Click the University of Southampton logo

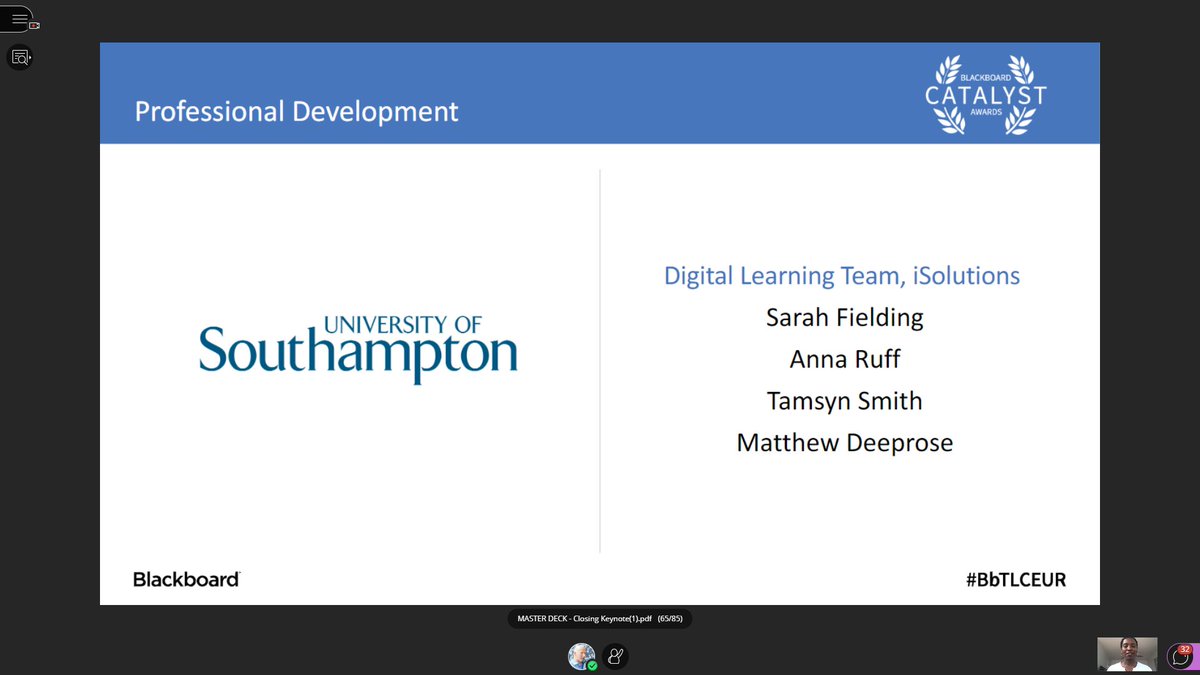tap(358, 349)
